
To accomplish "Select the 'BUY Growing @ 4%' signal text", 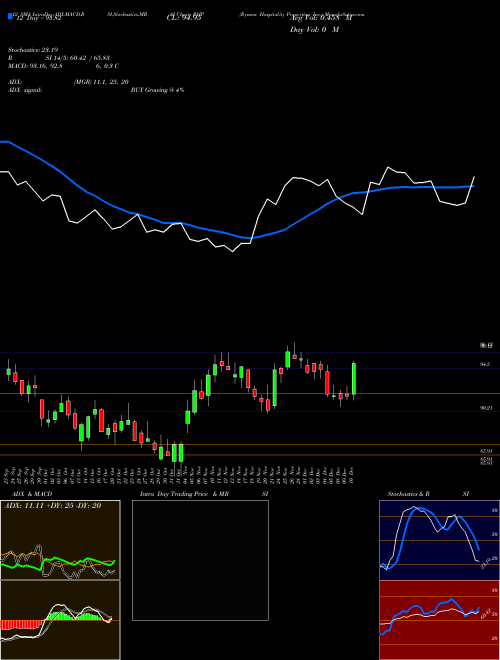I will [x=157, y=90].
